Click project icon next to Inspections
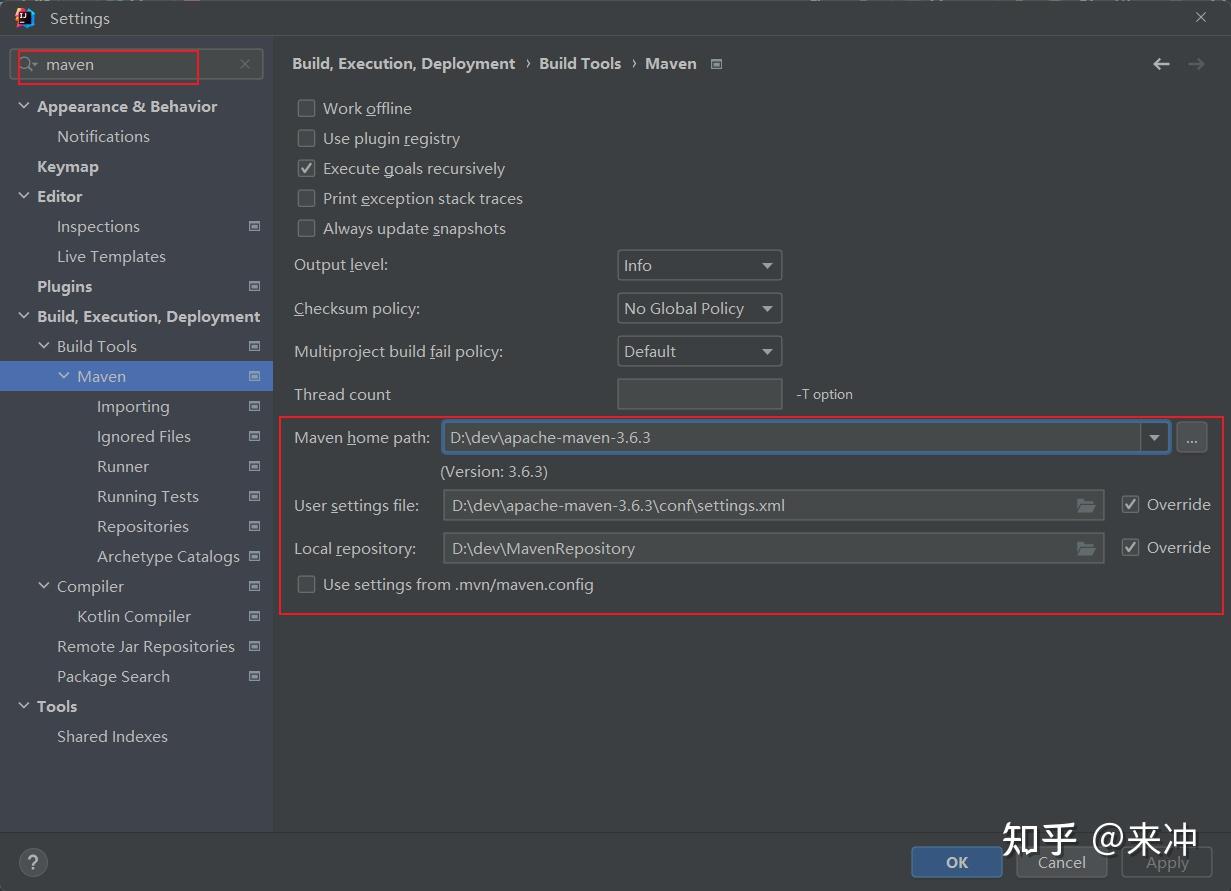The width and height of the screenshot is (1231, 891). 254,226
